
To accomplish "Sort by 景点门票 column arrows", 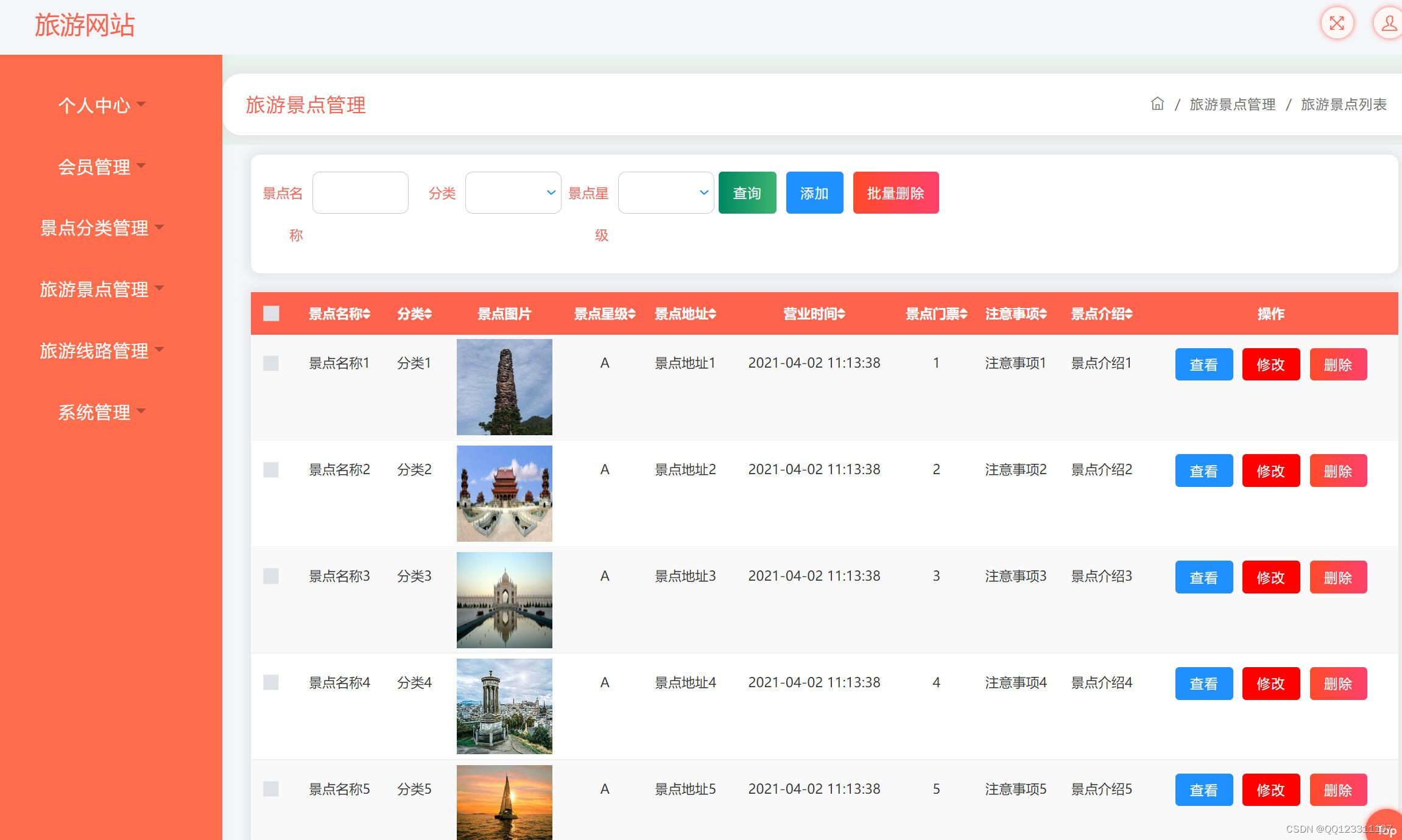I will point(963,314).
